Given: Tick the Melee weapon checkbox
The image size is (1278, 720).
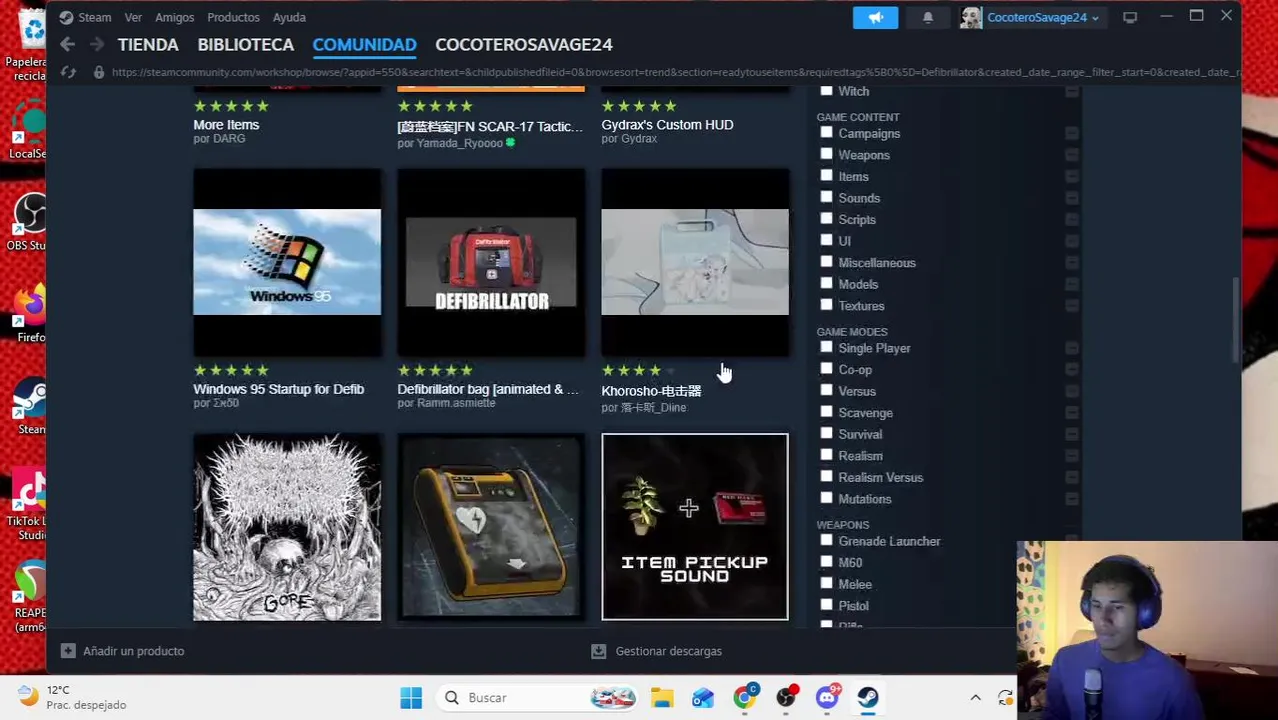Looking at the screenshot, I should point(826,583).
